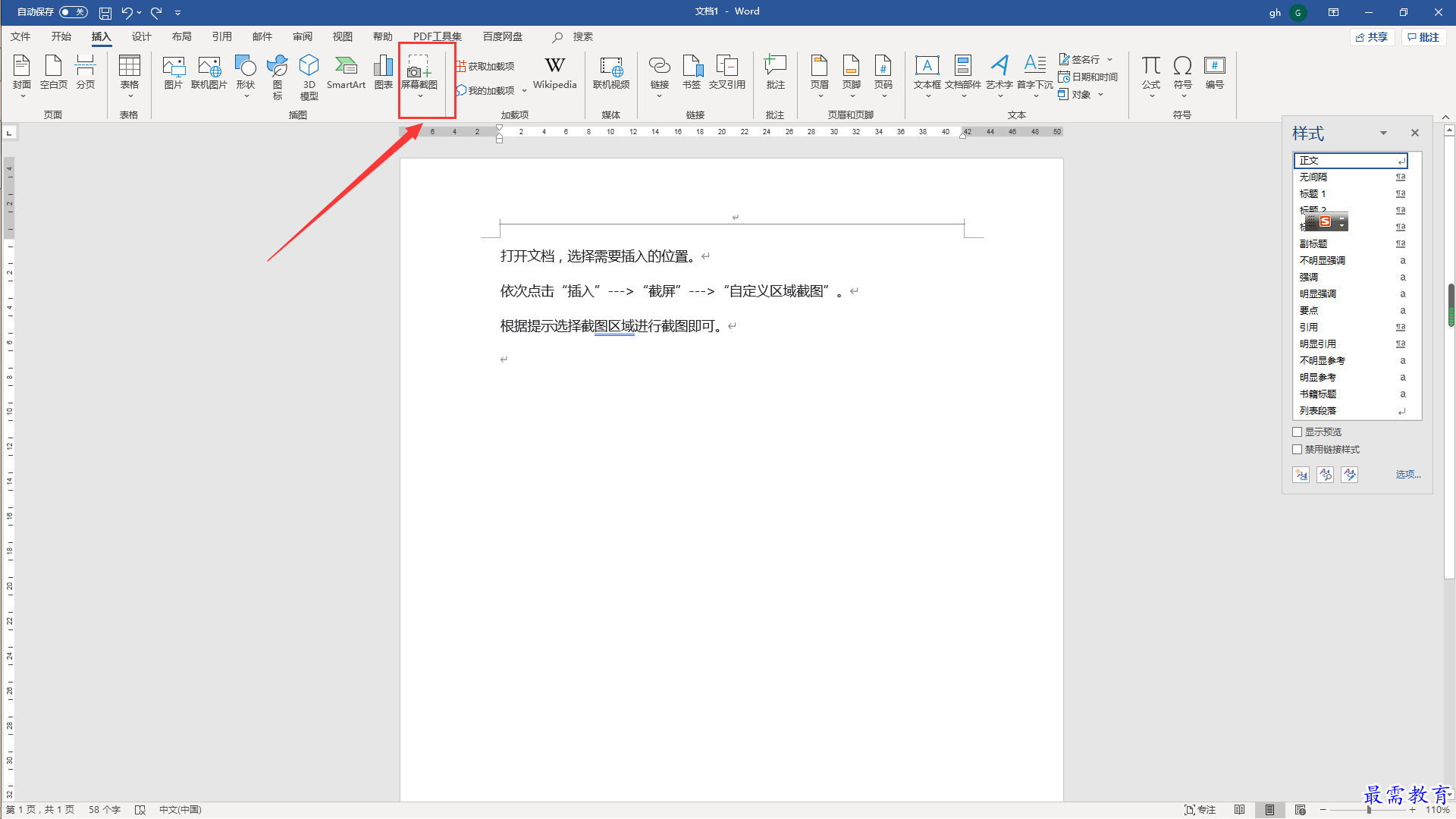Click the Comments (批注) button top right

click(1423, 37)
